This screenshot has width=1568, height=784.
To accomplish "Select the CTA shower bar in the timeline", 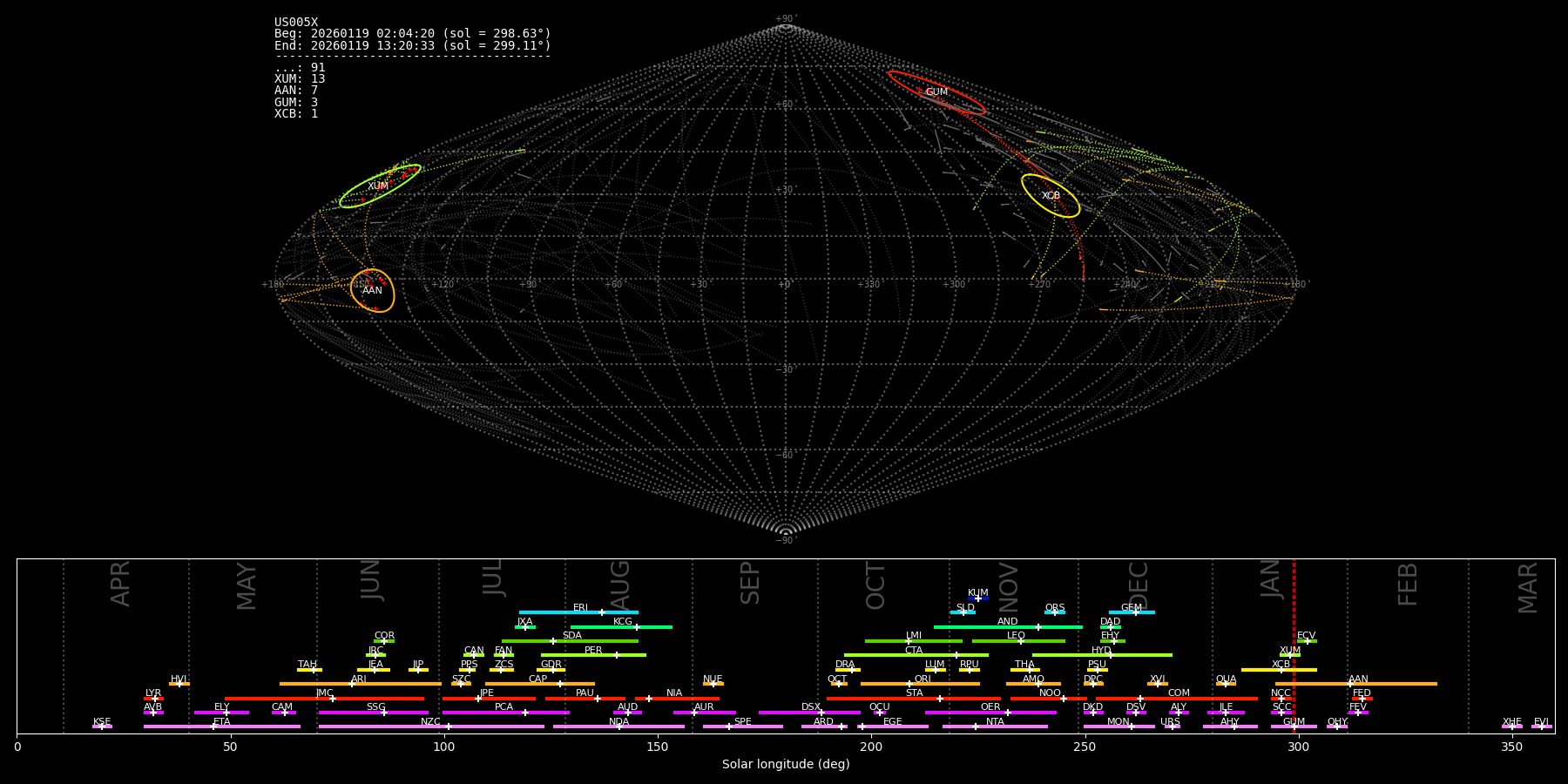I will pyautogui.click(x=916, y=655).
